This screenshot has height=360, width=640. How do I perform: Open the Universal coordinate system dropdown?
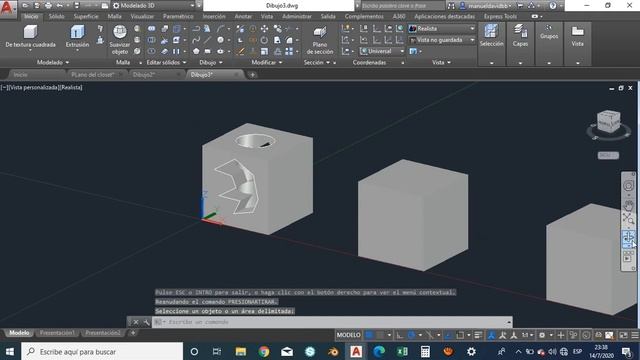click(382, 51)
